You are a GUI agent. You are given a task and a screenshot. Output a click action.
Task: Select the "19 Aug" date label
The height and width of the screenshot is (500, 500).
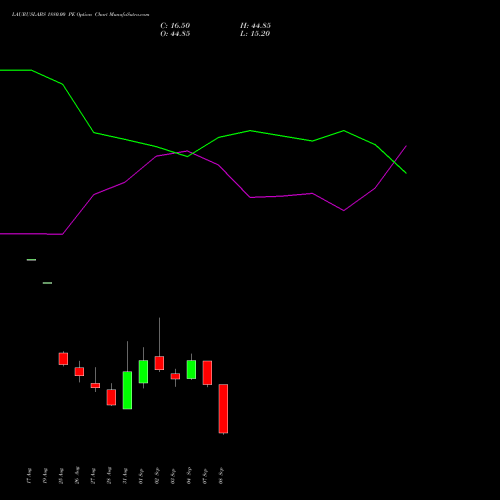(45, 476)
